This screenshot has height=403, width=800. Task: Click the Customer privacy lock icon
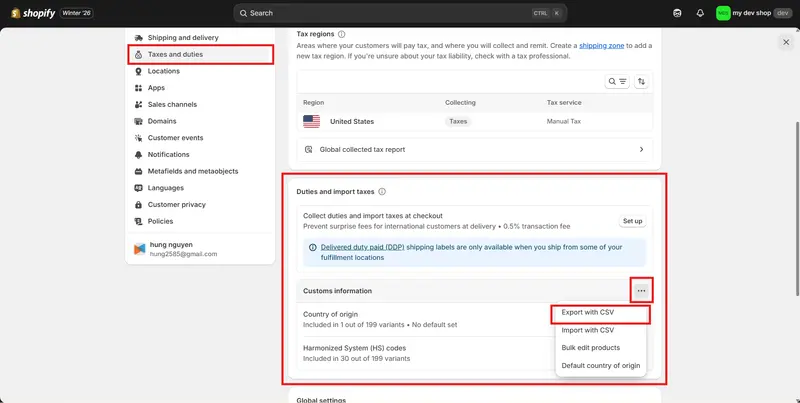point(138,205)
